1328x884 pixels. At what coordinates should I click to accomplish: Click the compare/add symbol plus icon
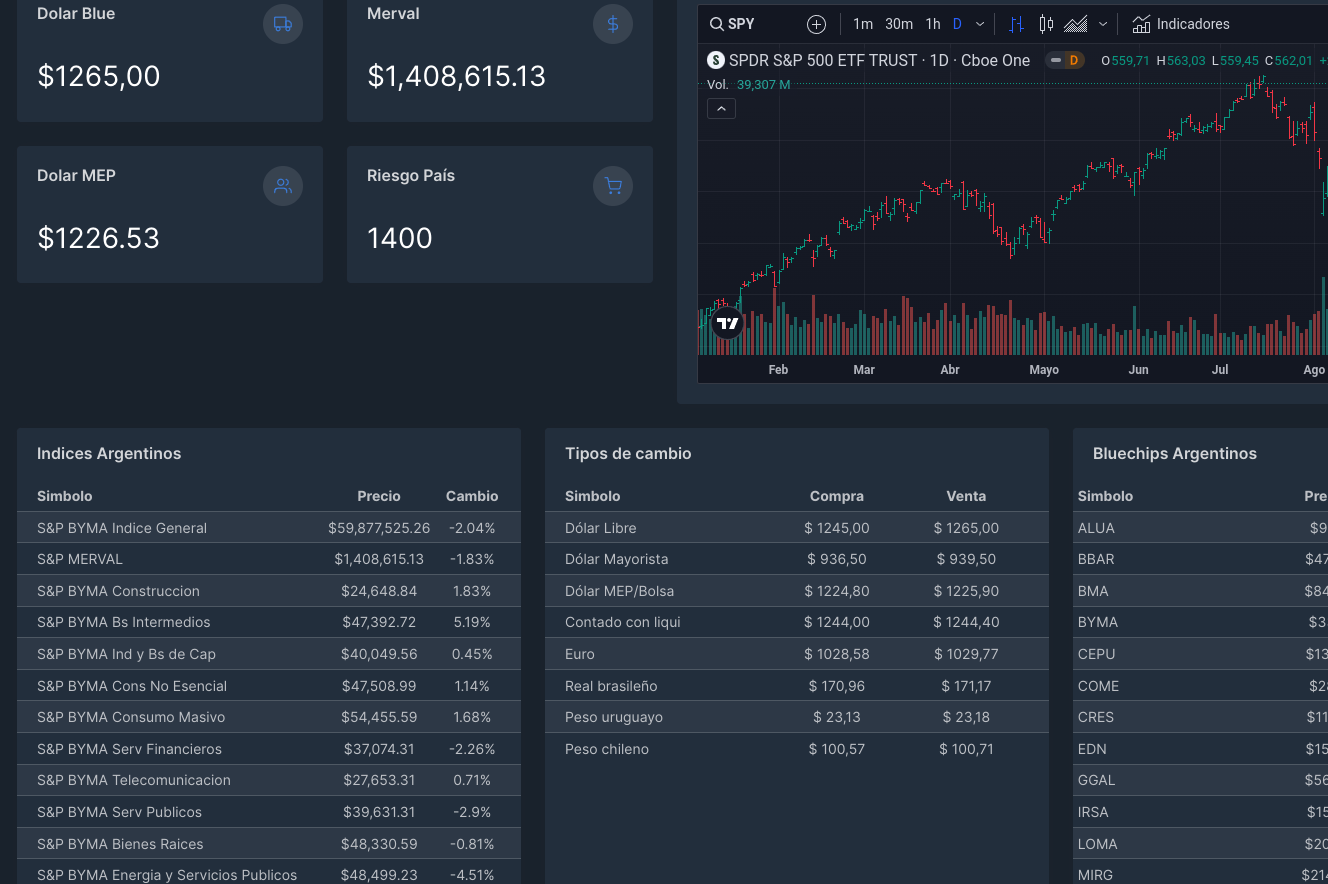(816, 24)
